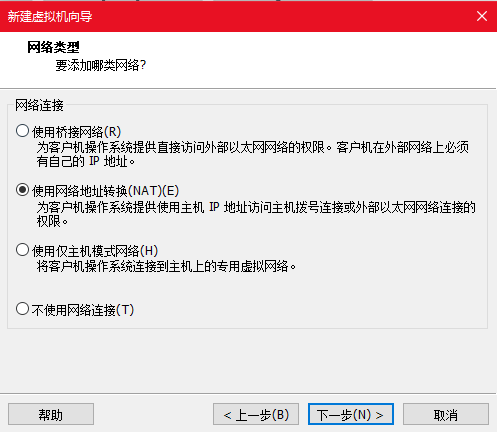Image resolution: width=497 pixels, height=432 pixels.
Task: Select the 不使用网络连接(T) radio button
Action: (x=22, y=309)
